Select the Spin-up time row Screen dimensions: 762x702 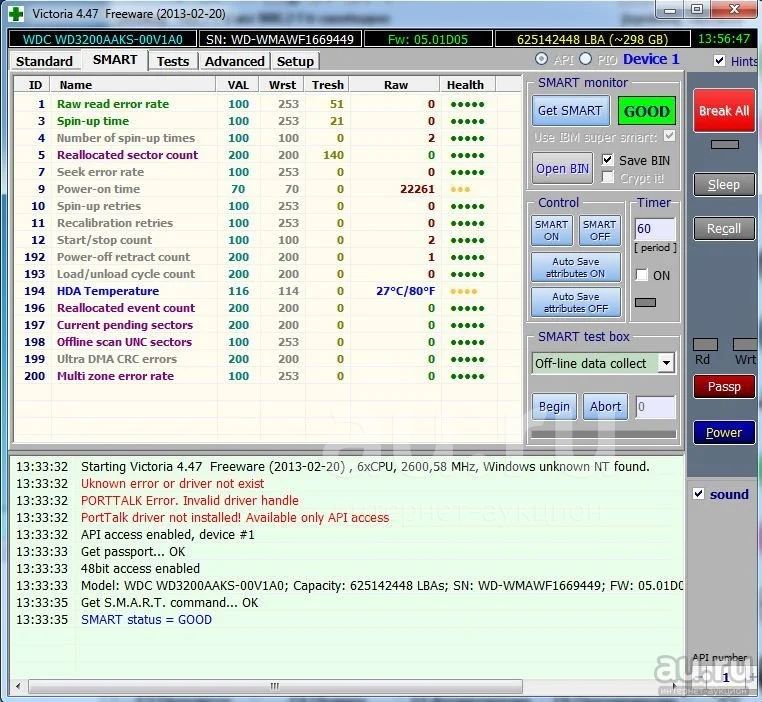pyautogui.click(x=267, y=121)
